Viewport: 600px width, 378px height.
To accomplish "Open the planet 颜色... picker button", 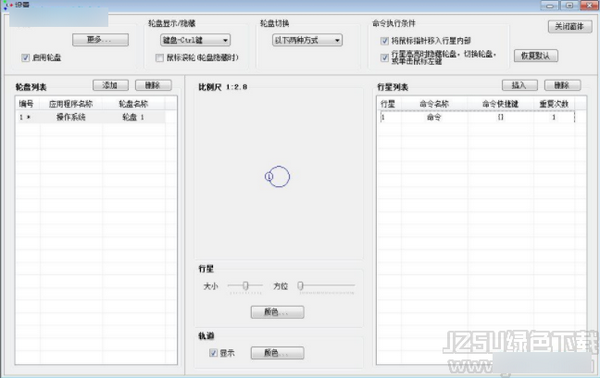I will coord(277,312).
